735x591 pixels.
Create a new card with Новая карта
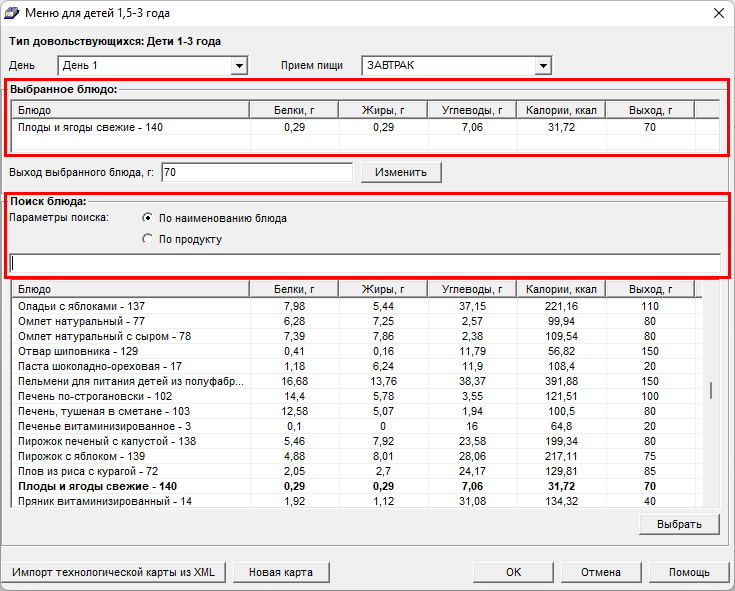click(x=281, y=572)
